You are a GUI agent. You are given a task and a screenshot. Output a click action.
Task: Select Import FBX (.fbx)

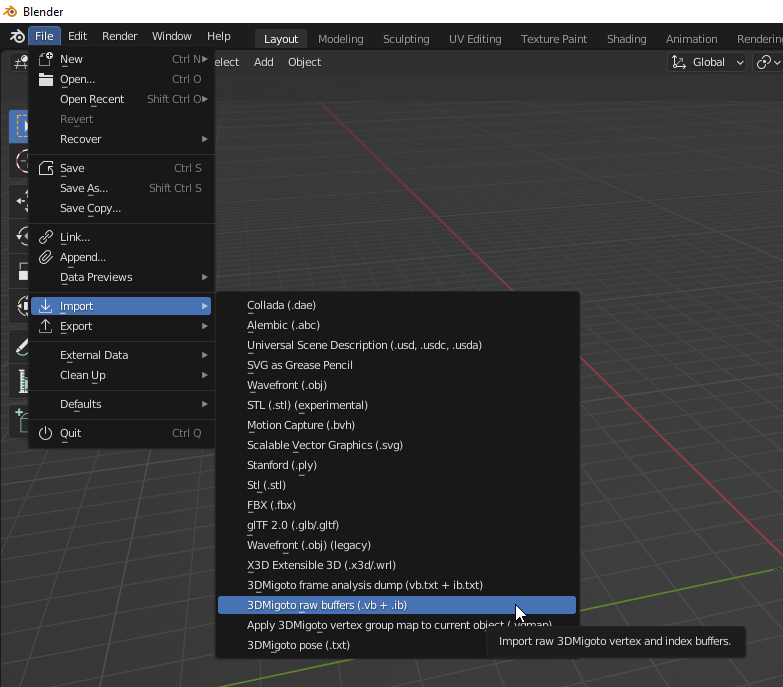[x=397, y=505]
